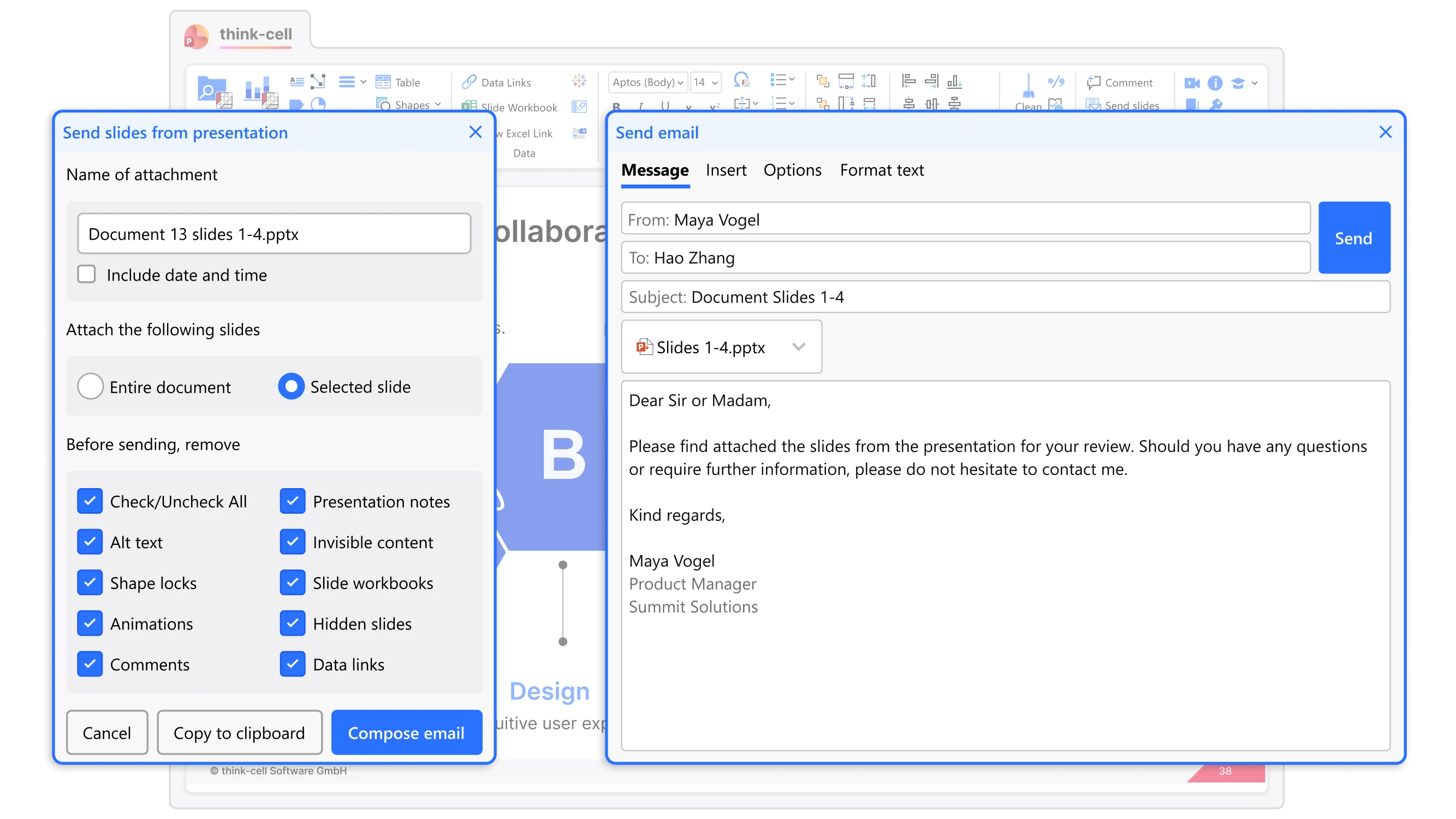Click the Copy to clipboard button

point(239,733)
